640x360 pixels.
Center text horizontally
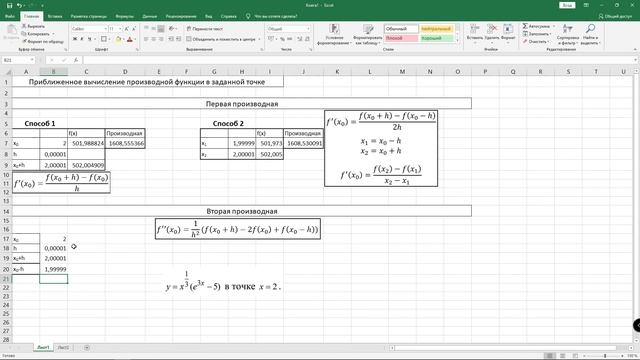pyautogui.click(x=153, y=39)
